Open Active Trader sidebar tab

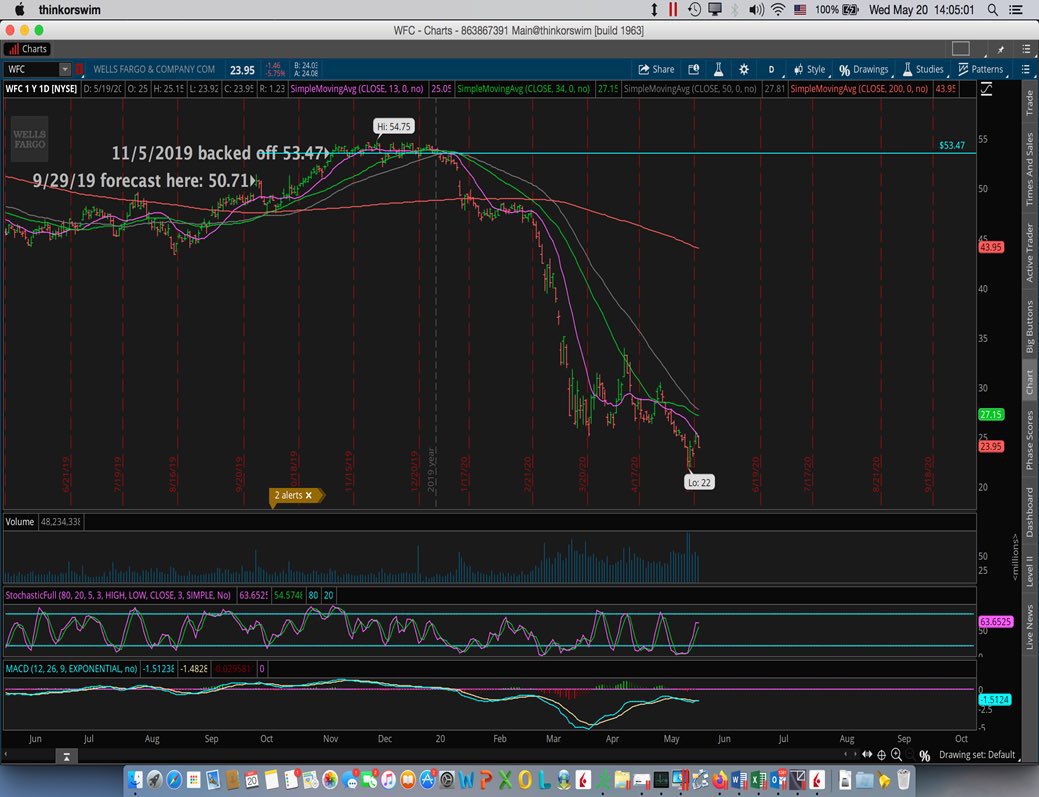[1030, 252]
